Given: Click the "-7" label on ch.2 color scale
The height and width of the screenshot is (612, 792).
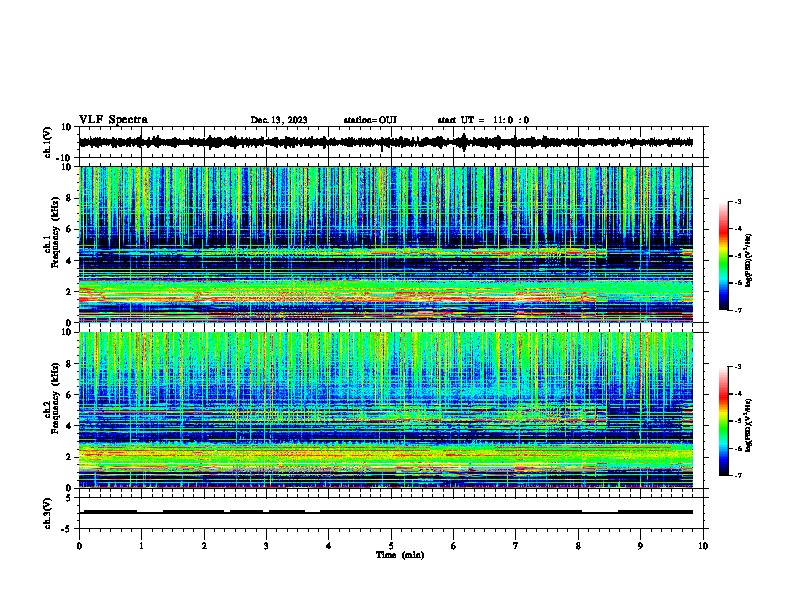Looking at the screenshot, I should coord(738,475).
